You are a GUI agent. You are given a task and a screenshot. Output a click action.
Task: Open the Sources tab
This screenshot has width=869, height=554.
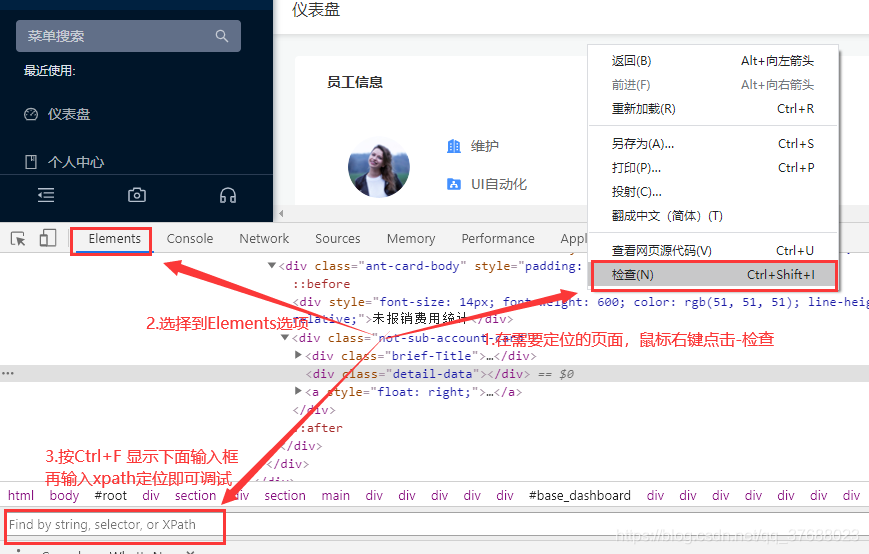coord(338,239)
